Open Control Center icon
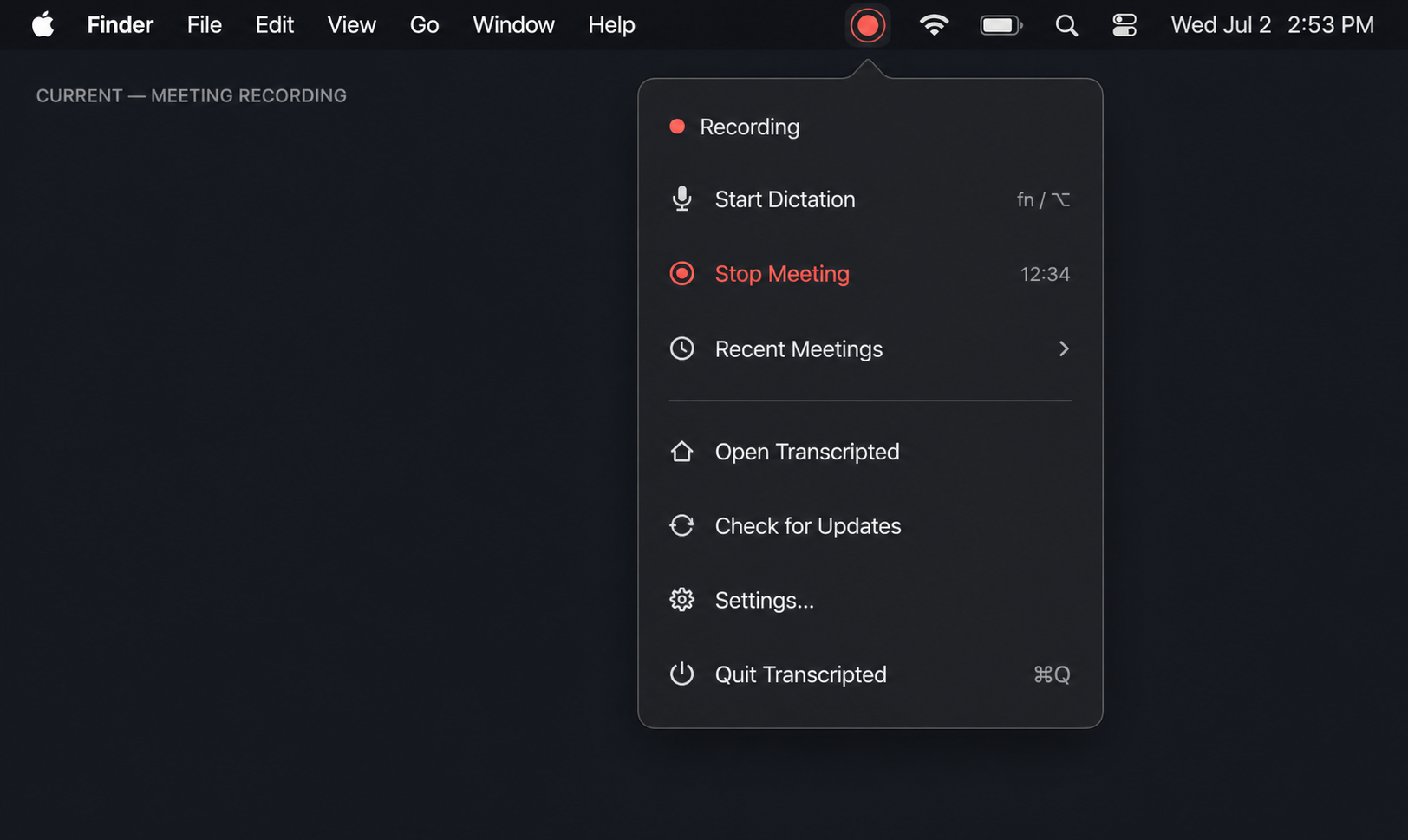The height and width of the screenshot is (840, 1408). (x=1124, y=25)
